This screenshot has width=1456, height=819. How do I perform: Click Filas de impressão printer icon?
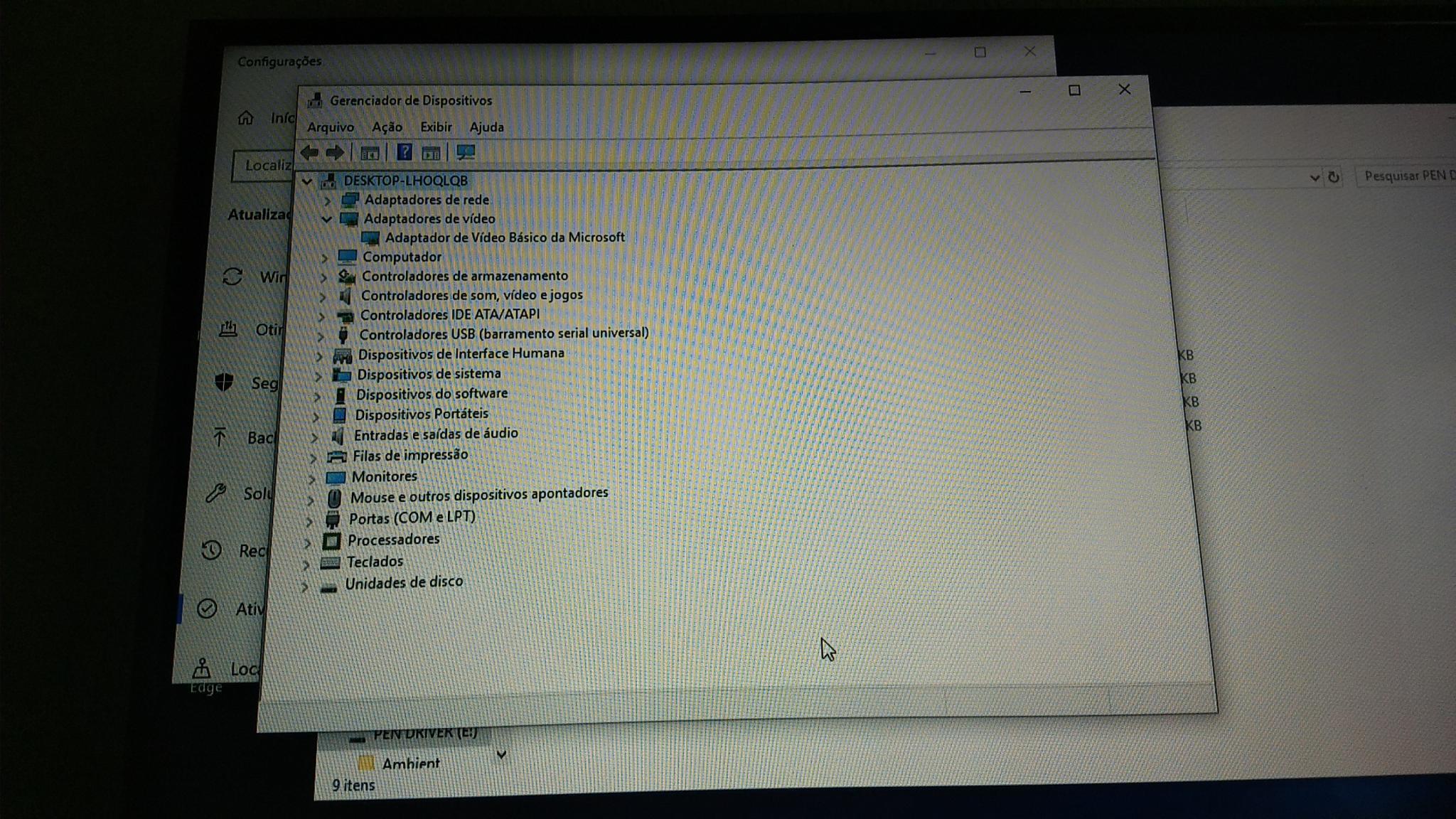336,456
